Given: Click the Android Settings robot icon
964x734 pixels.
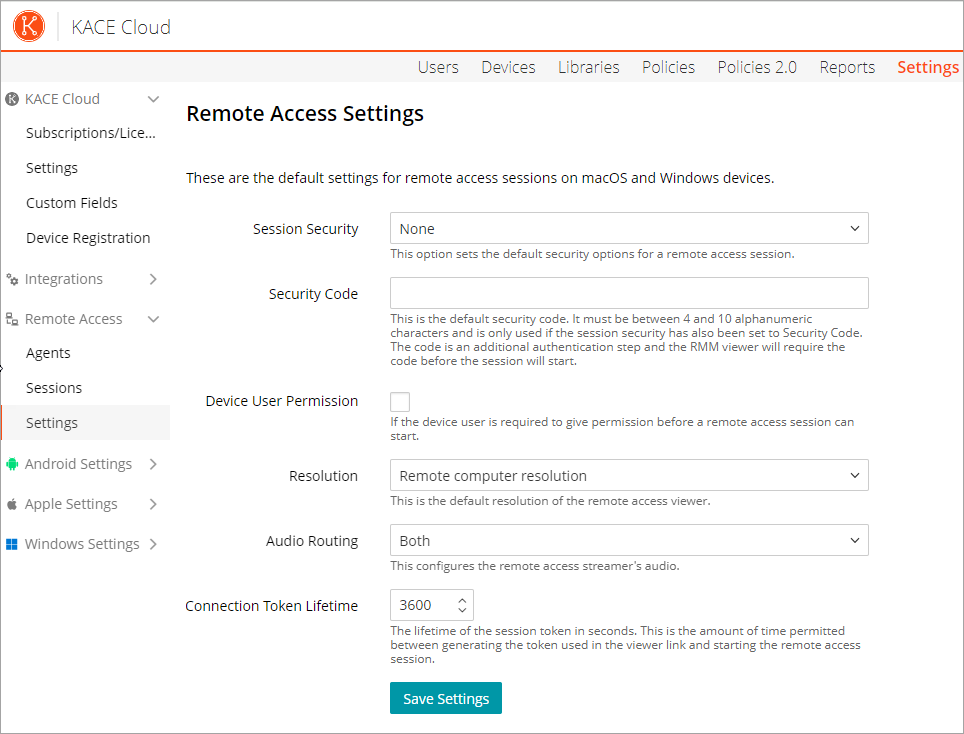Looking at the screenshot, I should [x=12, y=464].
